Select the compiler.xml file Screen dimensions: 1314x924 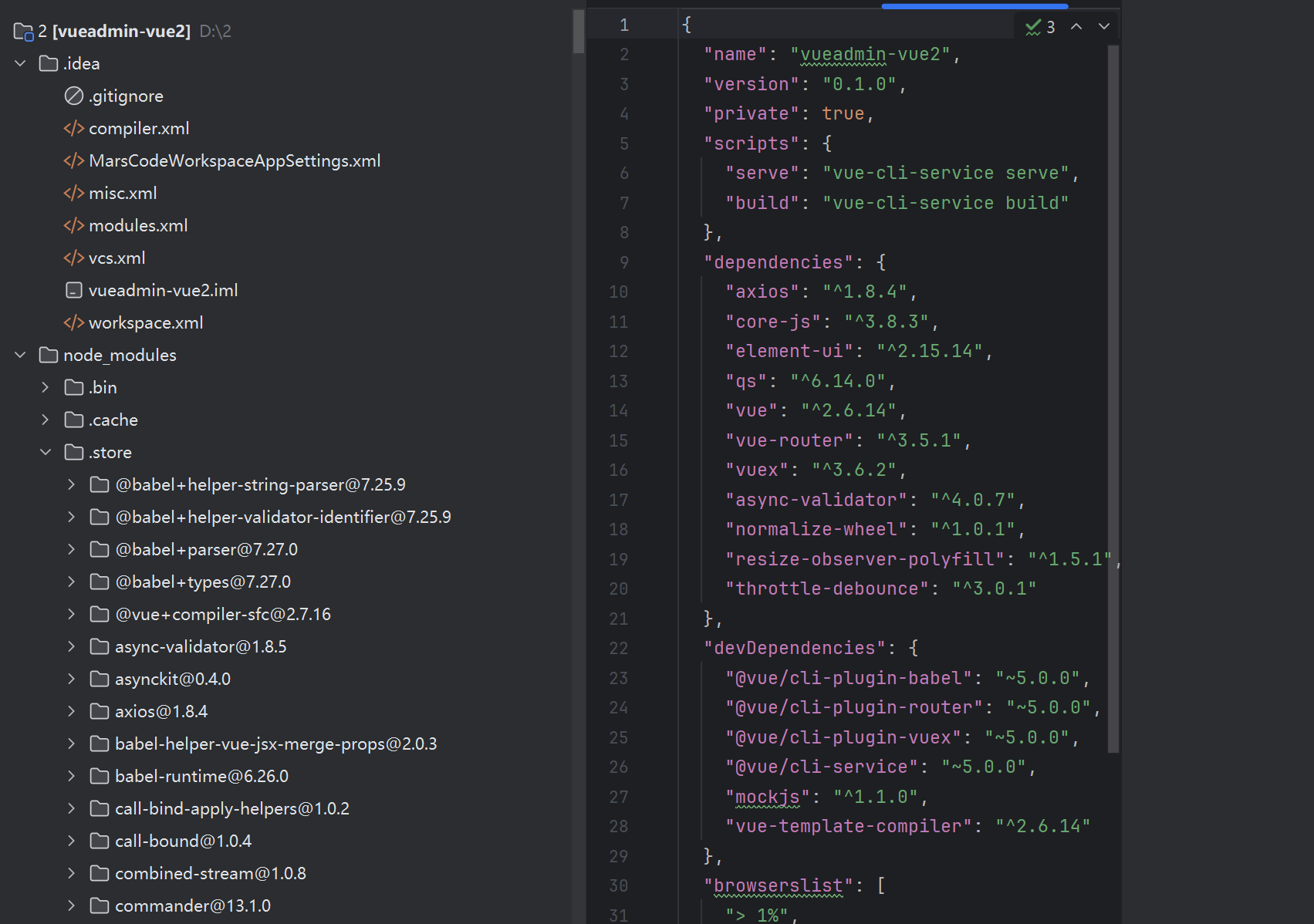coord(139,128)
